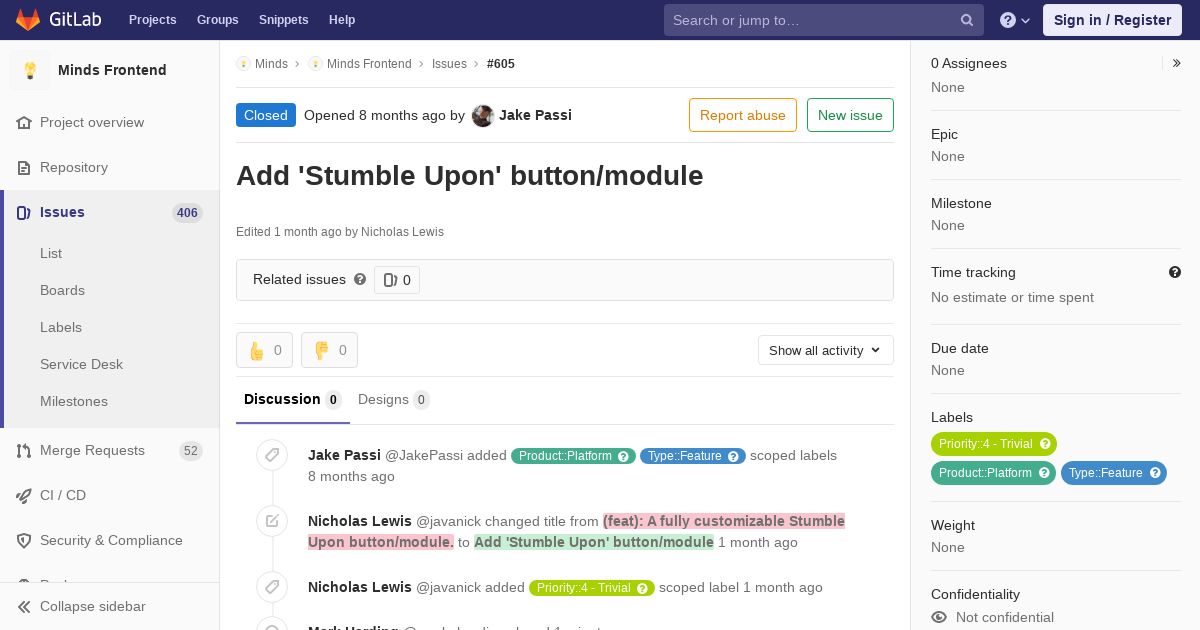Click the Not confidential eye icon
The height and width of the screenshot is (630, 1200).
coord(939,617)
